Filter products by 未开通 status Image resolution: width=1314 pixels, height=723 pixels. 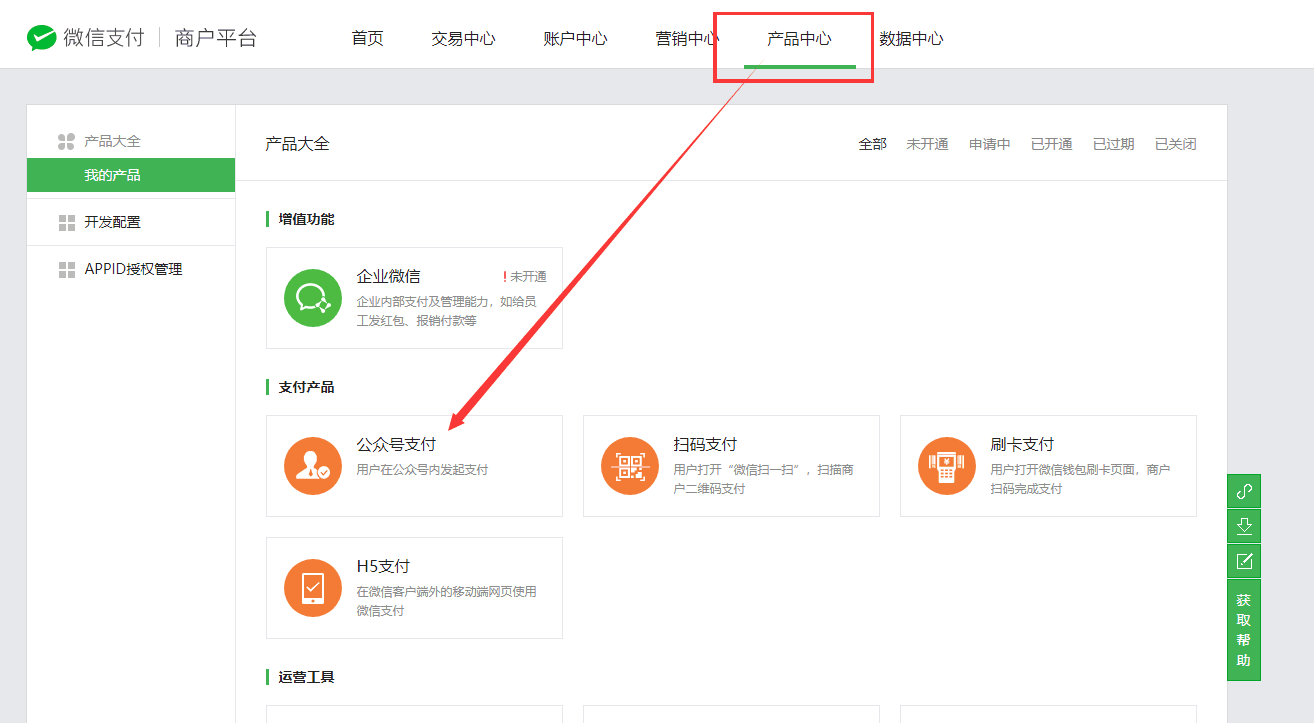point(927,144)
